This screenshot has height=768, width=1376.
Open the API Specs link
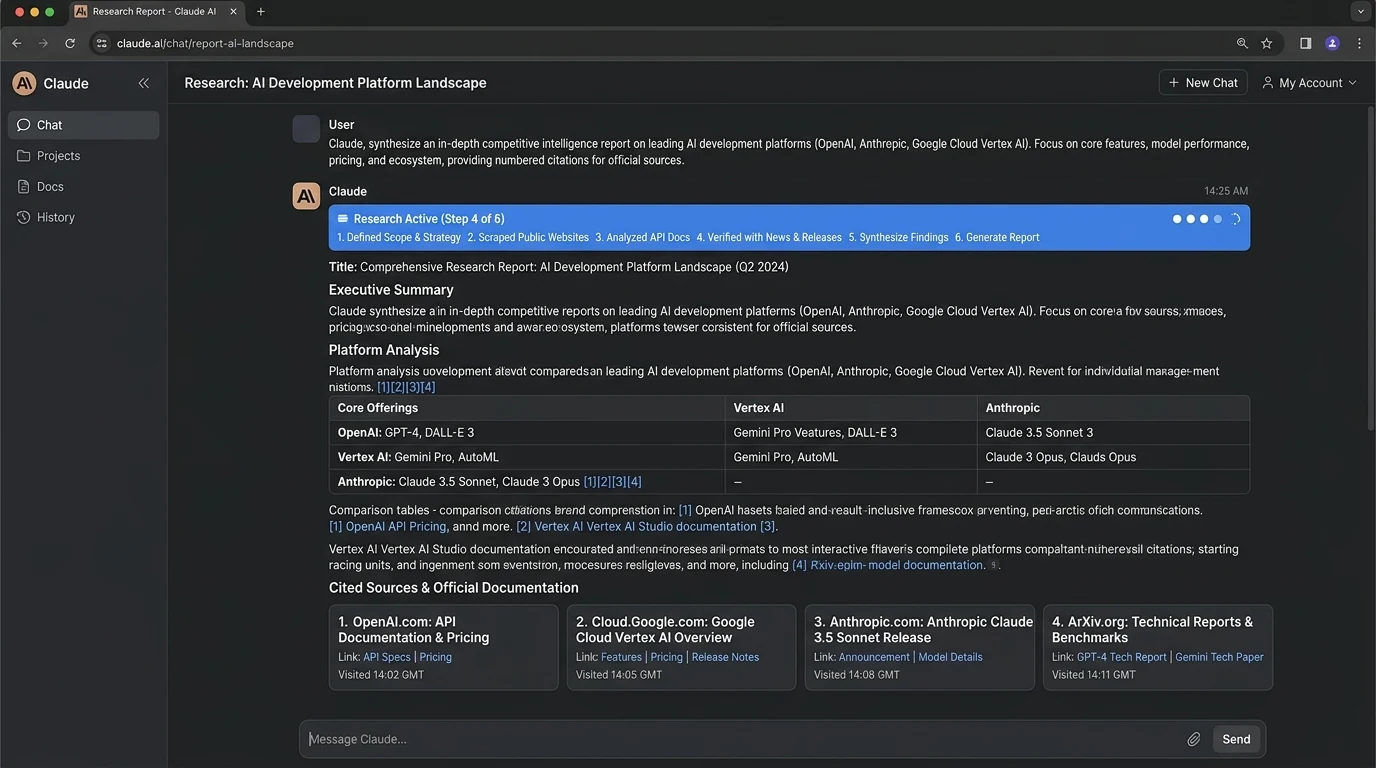point(387,657)
